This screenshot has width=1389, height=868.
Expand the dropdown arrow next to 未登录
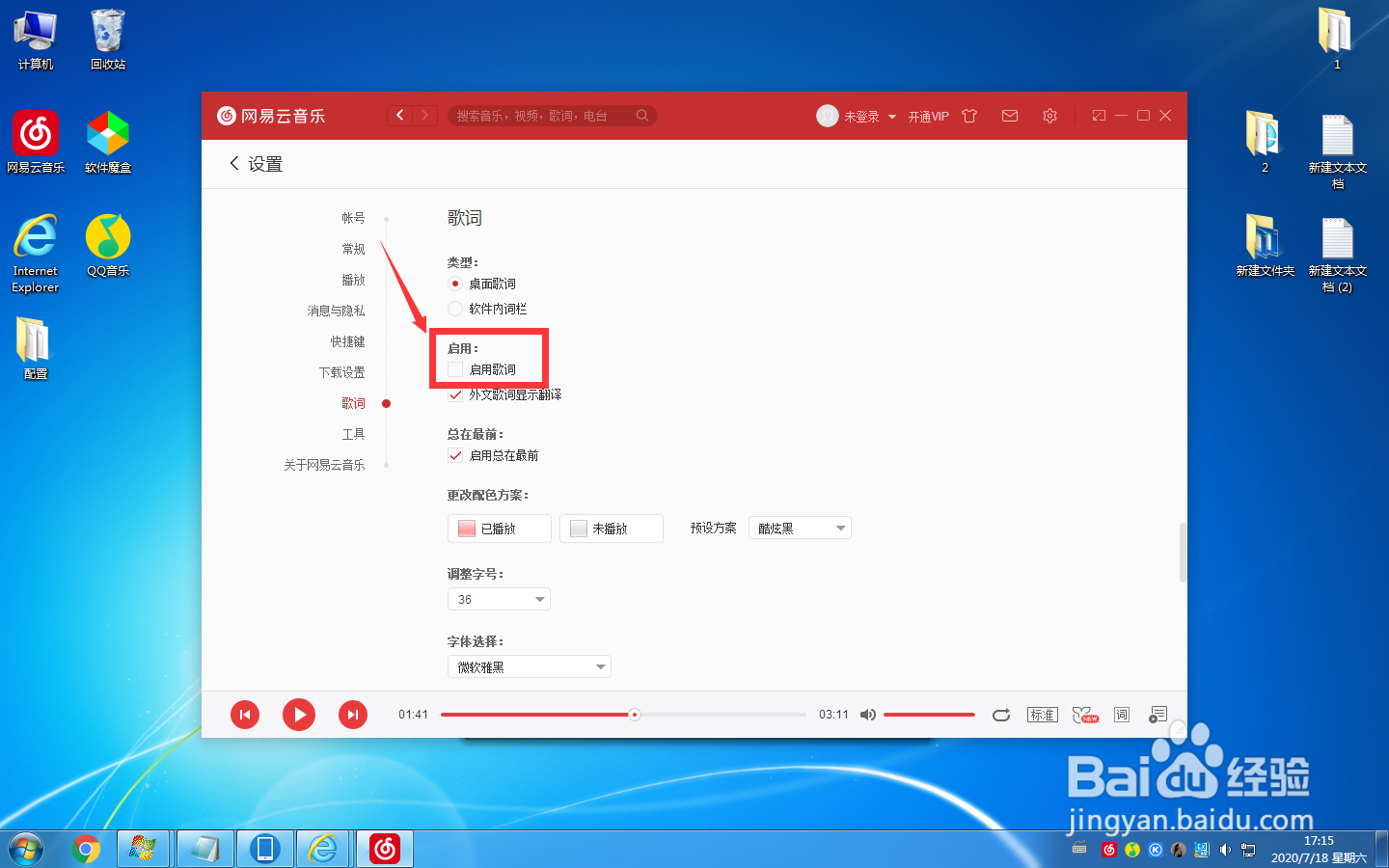tap(892, 117)
